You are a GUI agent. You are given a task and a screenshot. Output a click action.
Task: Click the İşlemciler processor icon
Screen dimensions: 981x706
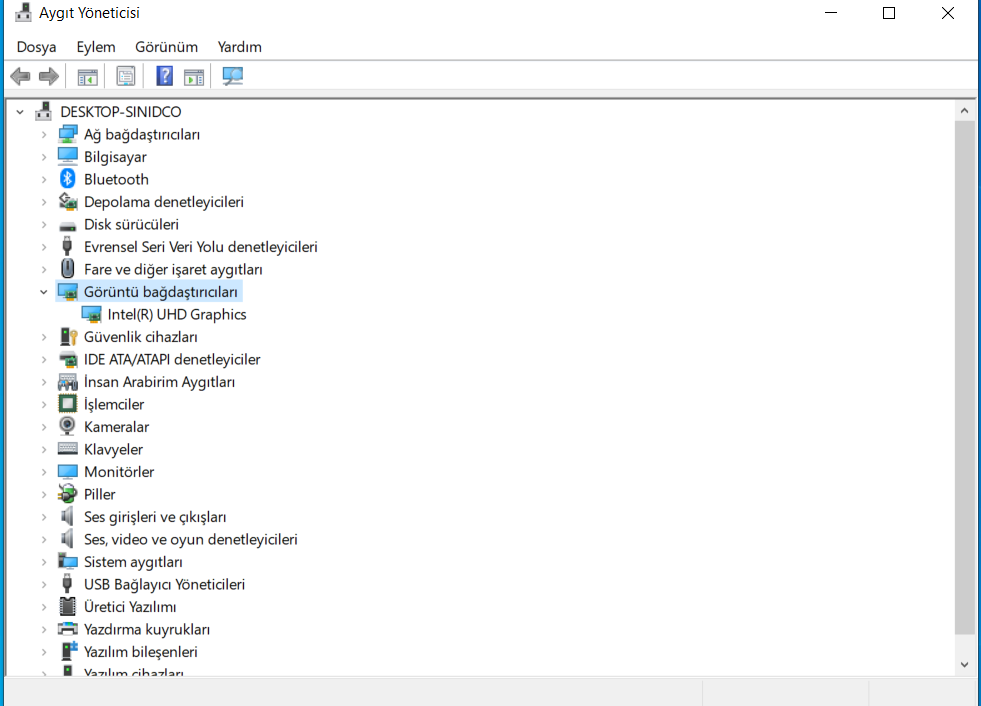click(x=68, y=404)
